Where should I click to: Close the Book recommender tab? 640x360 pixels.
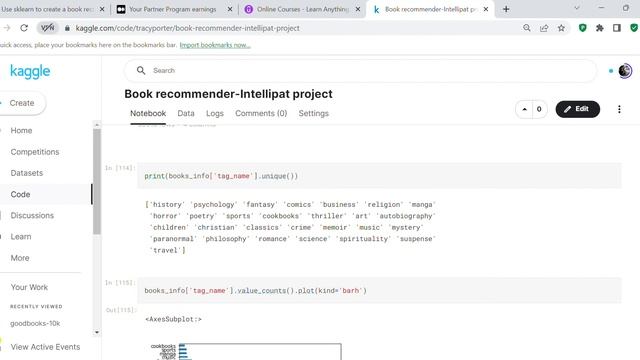click(x=486, y=9)
